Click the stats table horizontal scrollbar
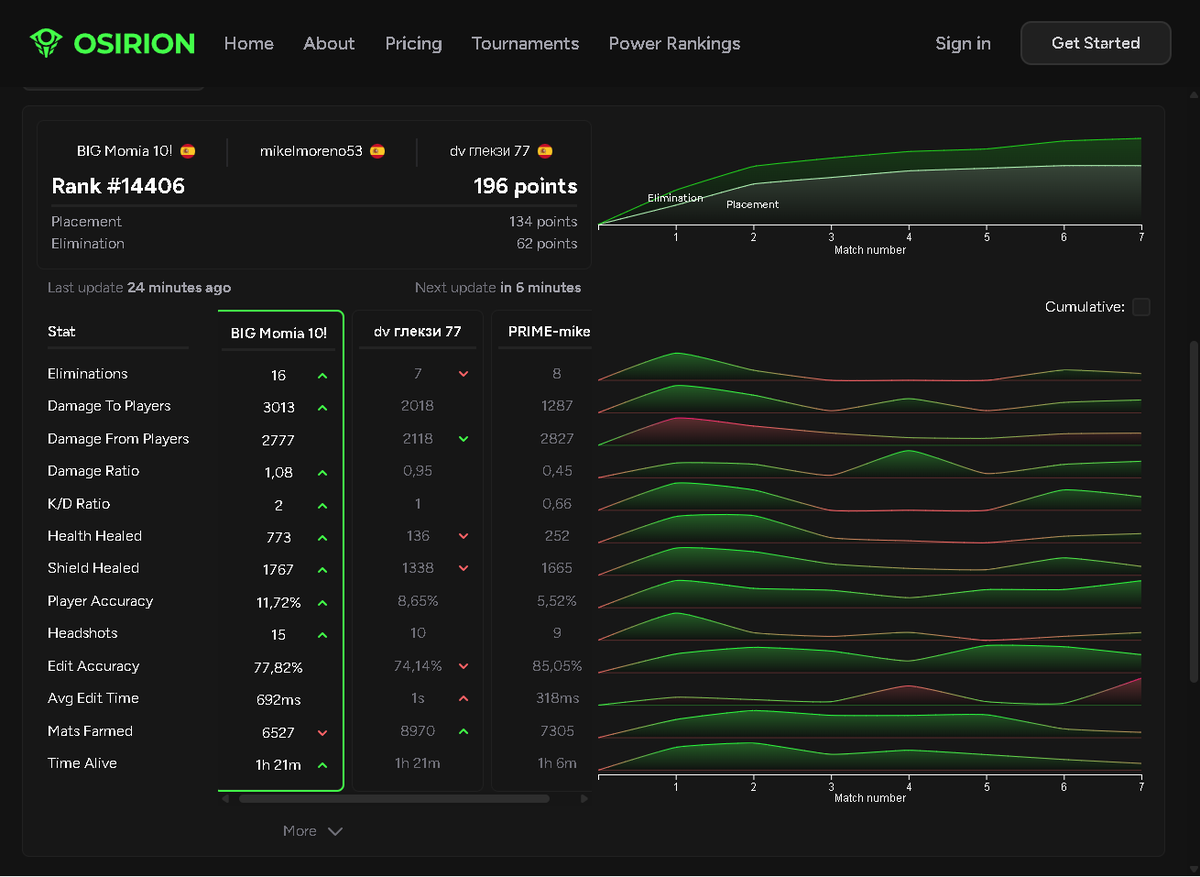Image resolution: width=1200 pixels, height=877 pixels. coord(394,799)
